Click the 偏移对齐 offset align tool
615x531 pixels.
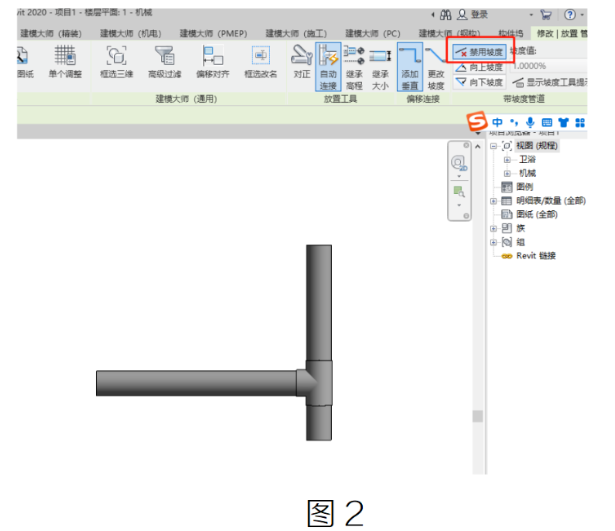click(x=213, y=62)
